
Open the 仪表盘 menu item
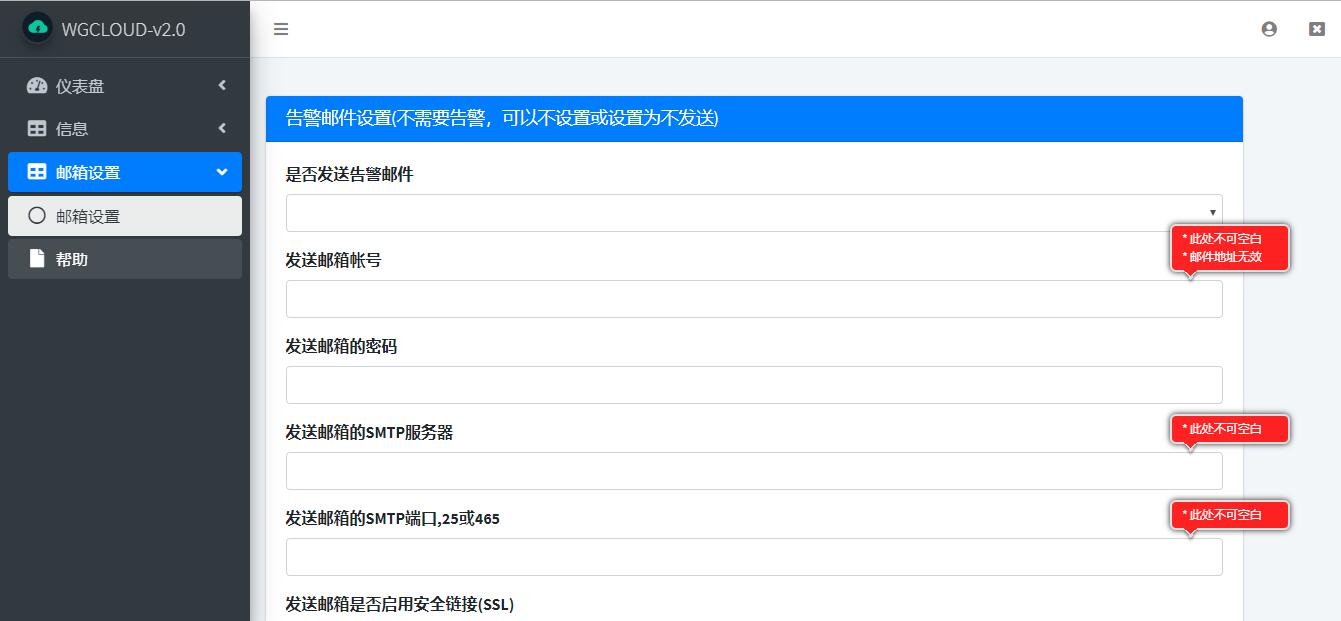click(x=125, y=86)
